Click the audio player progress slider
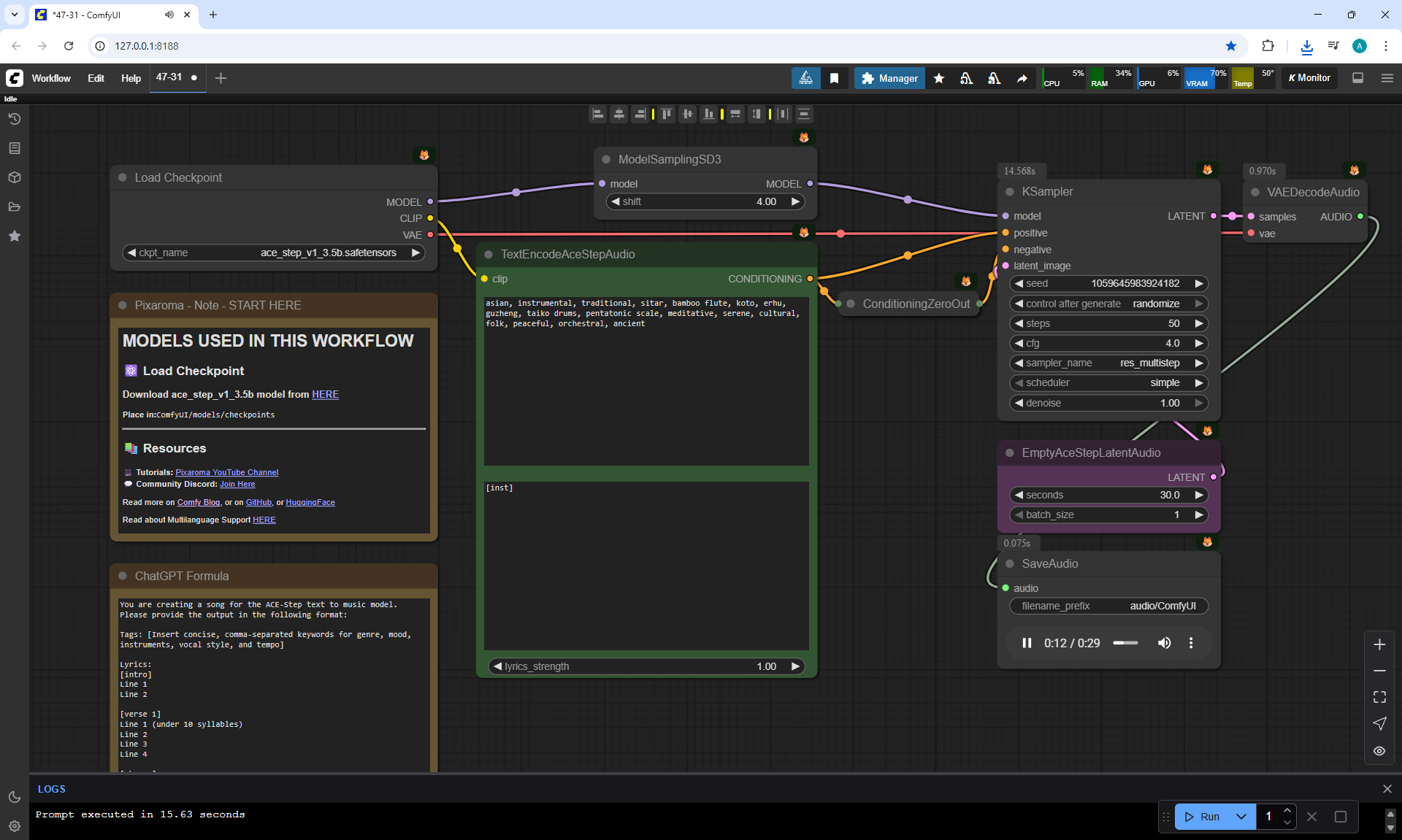The image size is (1402, 840). (1125, 643)
